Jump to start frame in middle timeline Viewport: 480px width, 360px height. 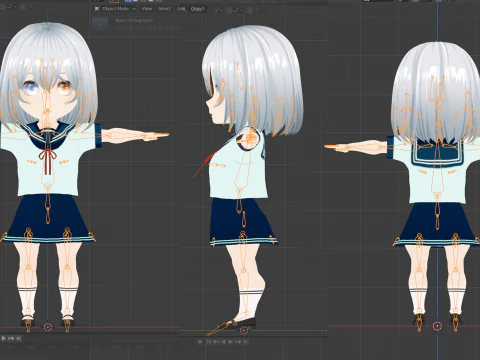coord(209,342)
